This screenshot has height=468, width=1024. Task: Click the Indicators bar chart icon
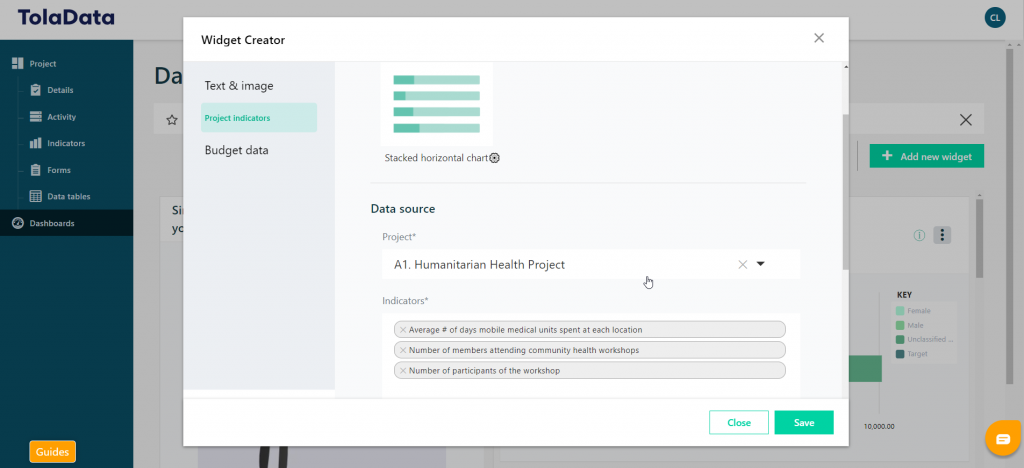(x=36, y=143)
